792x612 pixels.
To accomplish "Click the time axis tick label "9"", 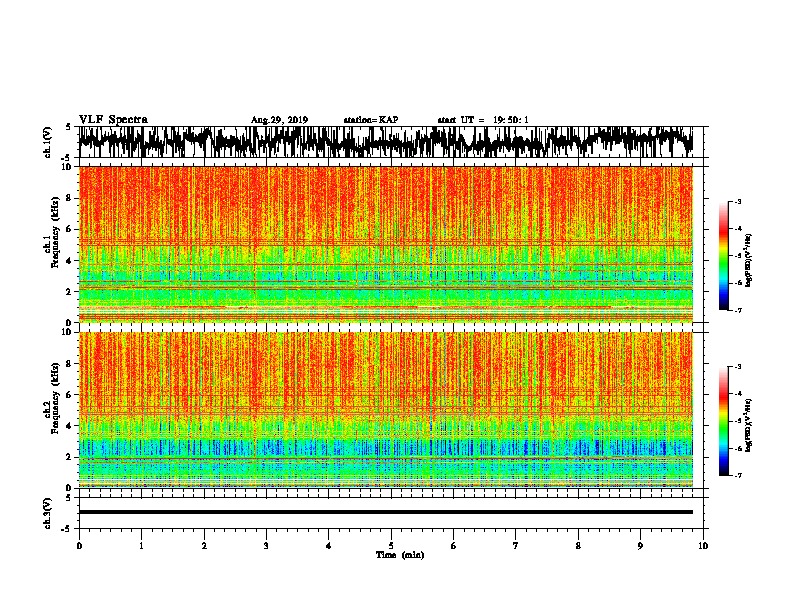I will point(640,546).
